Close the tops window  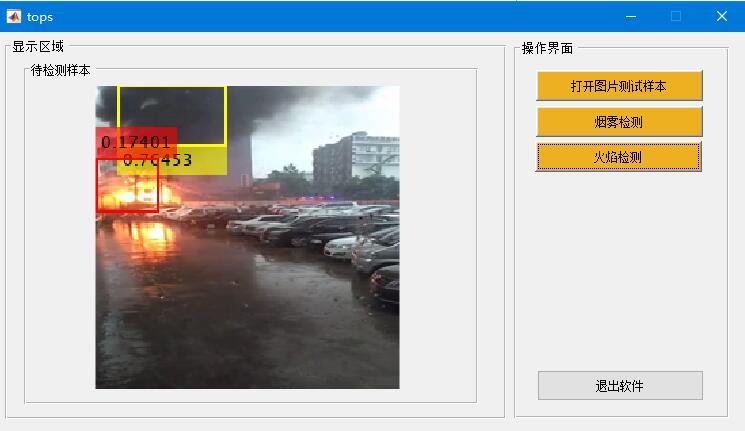pos(721,17)
